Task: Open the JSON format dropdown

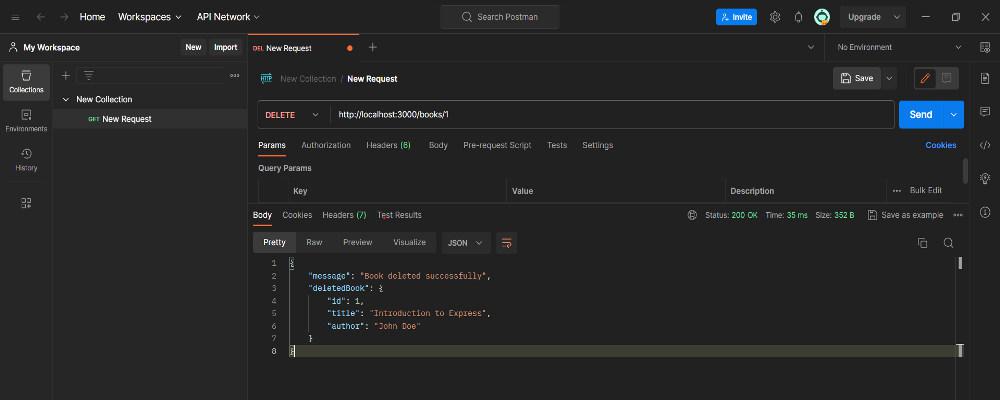Action: pos(466,243)
